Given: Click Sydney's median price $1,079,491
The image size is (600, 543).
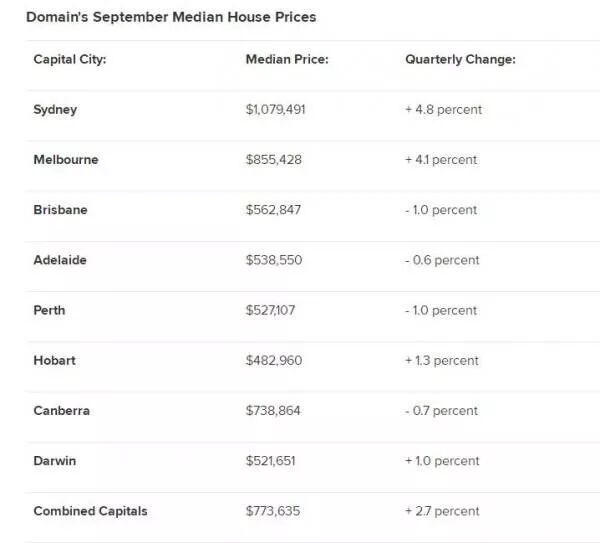Looking at the screenshot, I should pos(275,109).
